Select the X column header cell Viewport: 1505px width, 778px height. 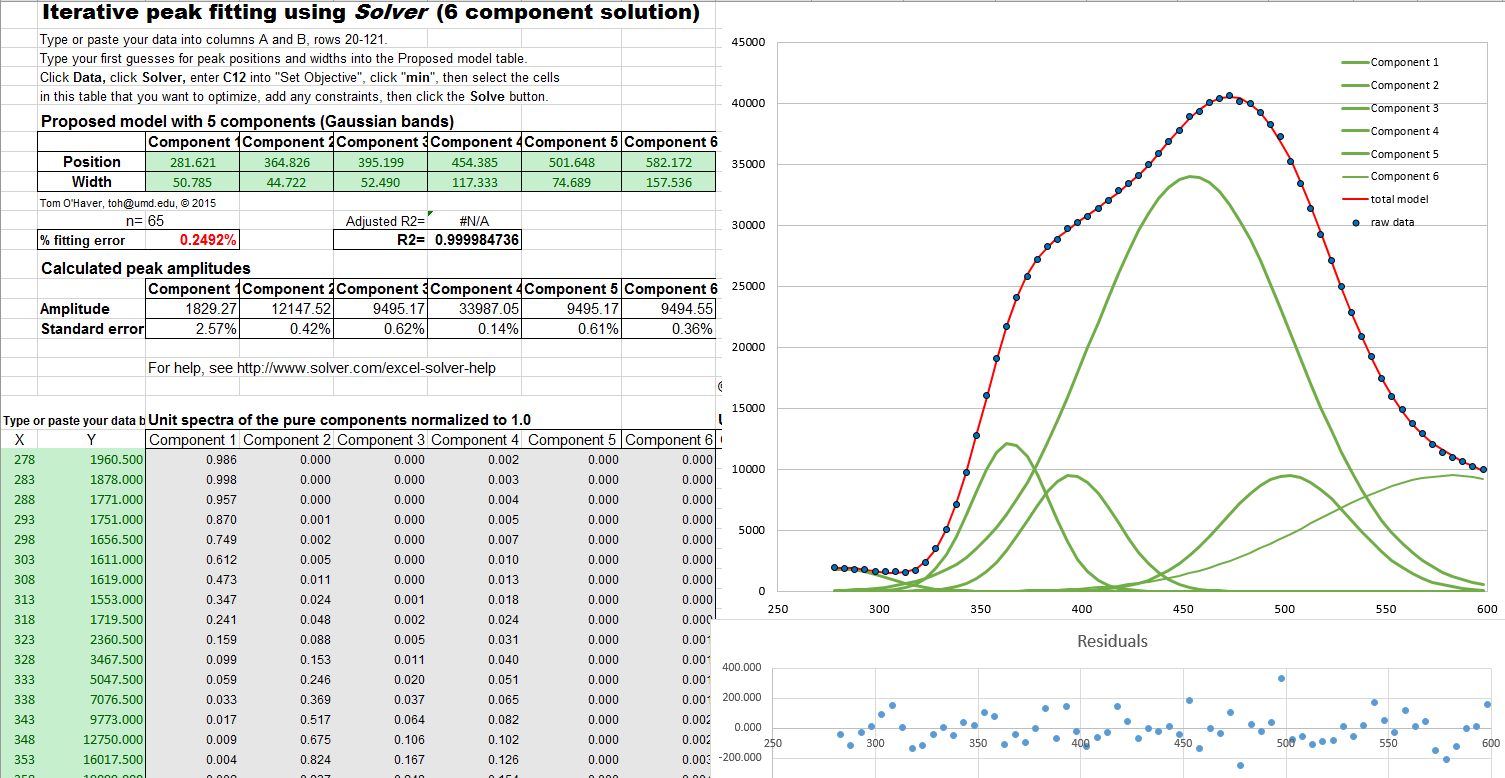point(20,440)
